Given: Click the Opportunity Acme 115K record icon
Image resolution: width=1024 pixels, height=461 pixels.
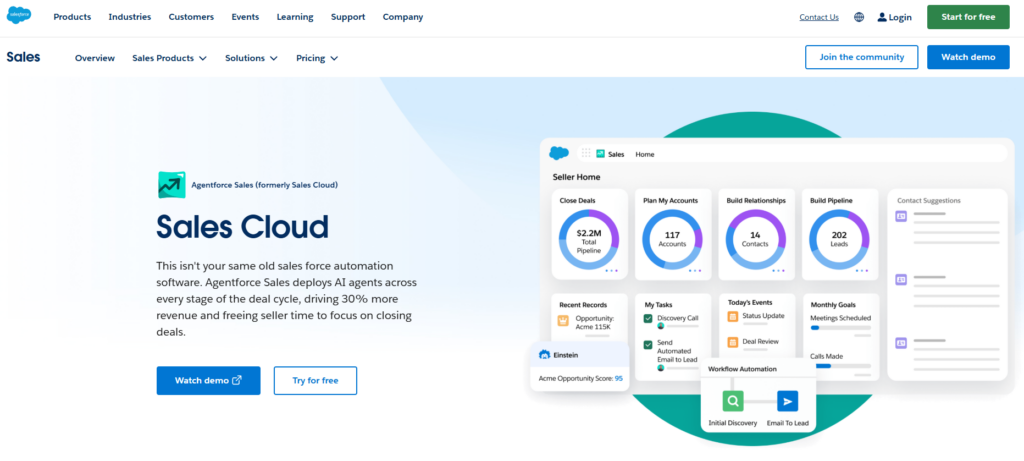Looking at the screenshot, I should 563,321.
